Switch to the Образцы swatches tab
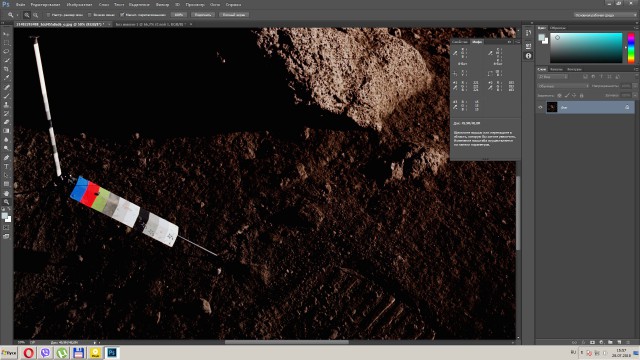Viewport: 640px width, 360px height. click(x=558, y=28)
